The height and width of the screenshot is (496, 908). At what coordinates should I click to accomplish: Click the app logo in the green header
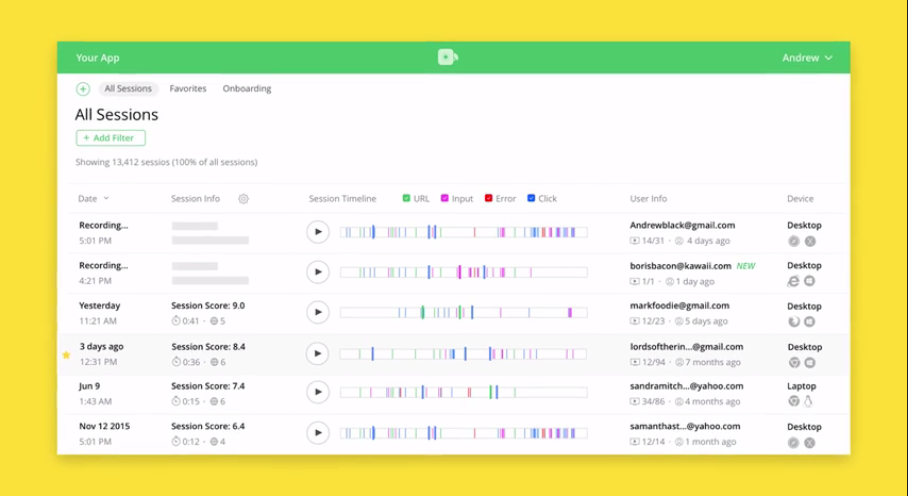click(x=447, y=58)
